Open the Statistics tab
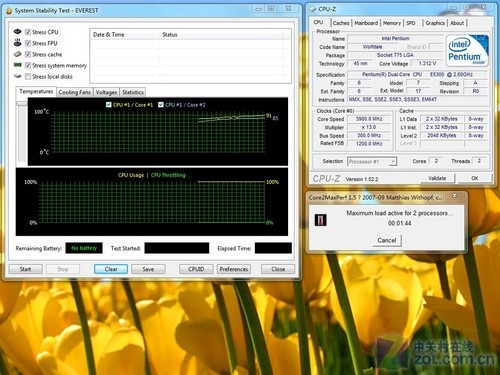 (133, 92)
